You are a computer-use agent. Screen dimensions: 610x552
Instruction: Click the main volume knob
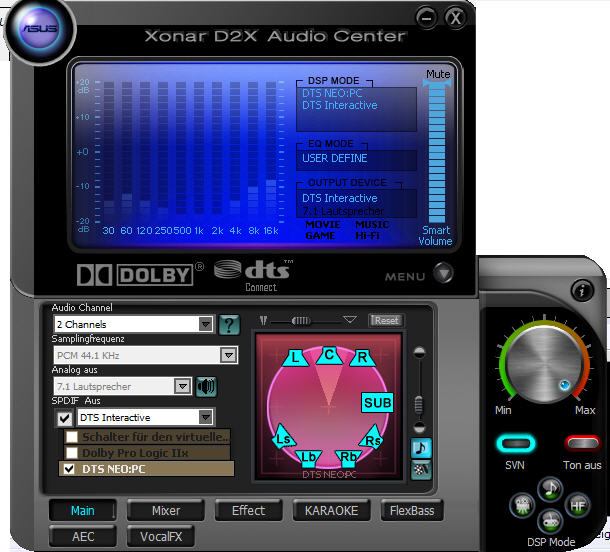[544, 364]
